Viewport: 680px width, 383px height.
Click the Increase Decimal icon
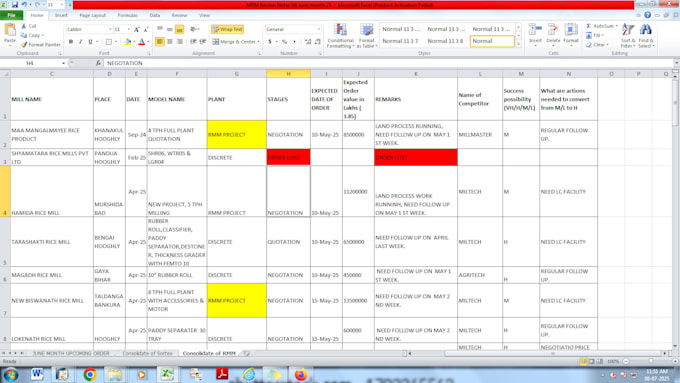point(308,42)
